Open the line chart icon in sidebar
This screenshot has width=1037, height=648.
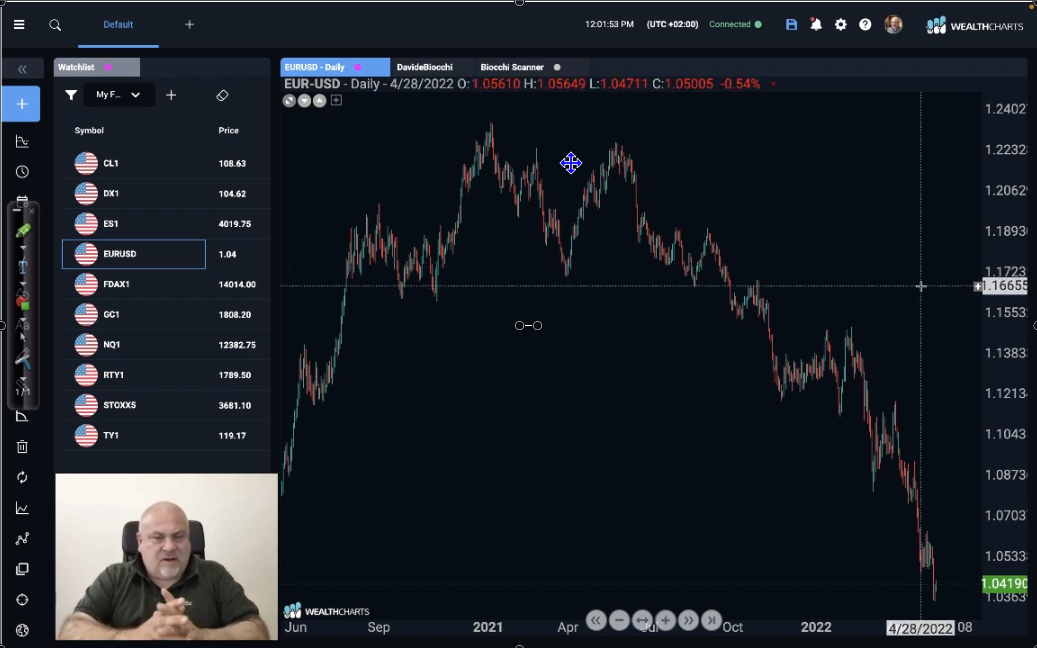[22, 508]
